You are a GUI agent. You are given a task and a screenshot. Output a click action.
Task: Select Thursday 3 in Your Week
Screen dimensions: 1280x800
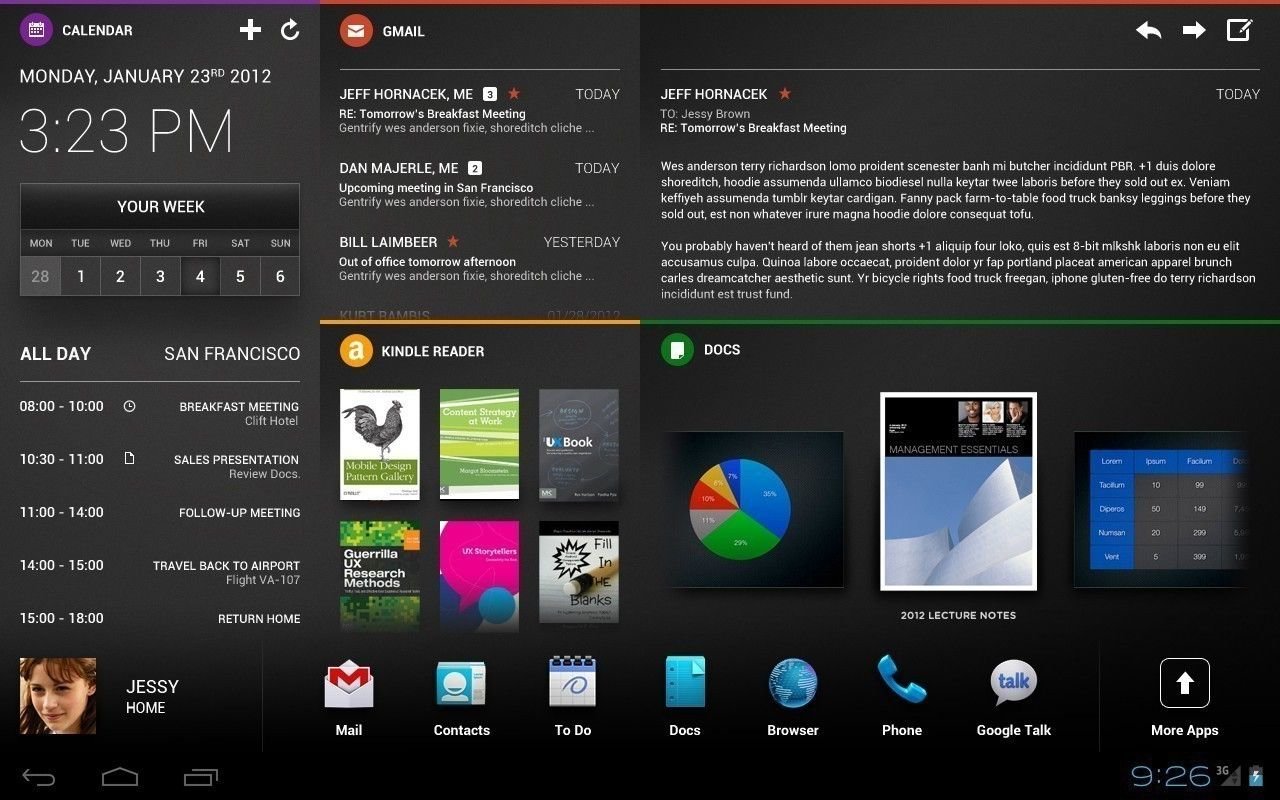click(160, 276)
